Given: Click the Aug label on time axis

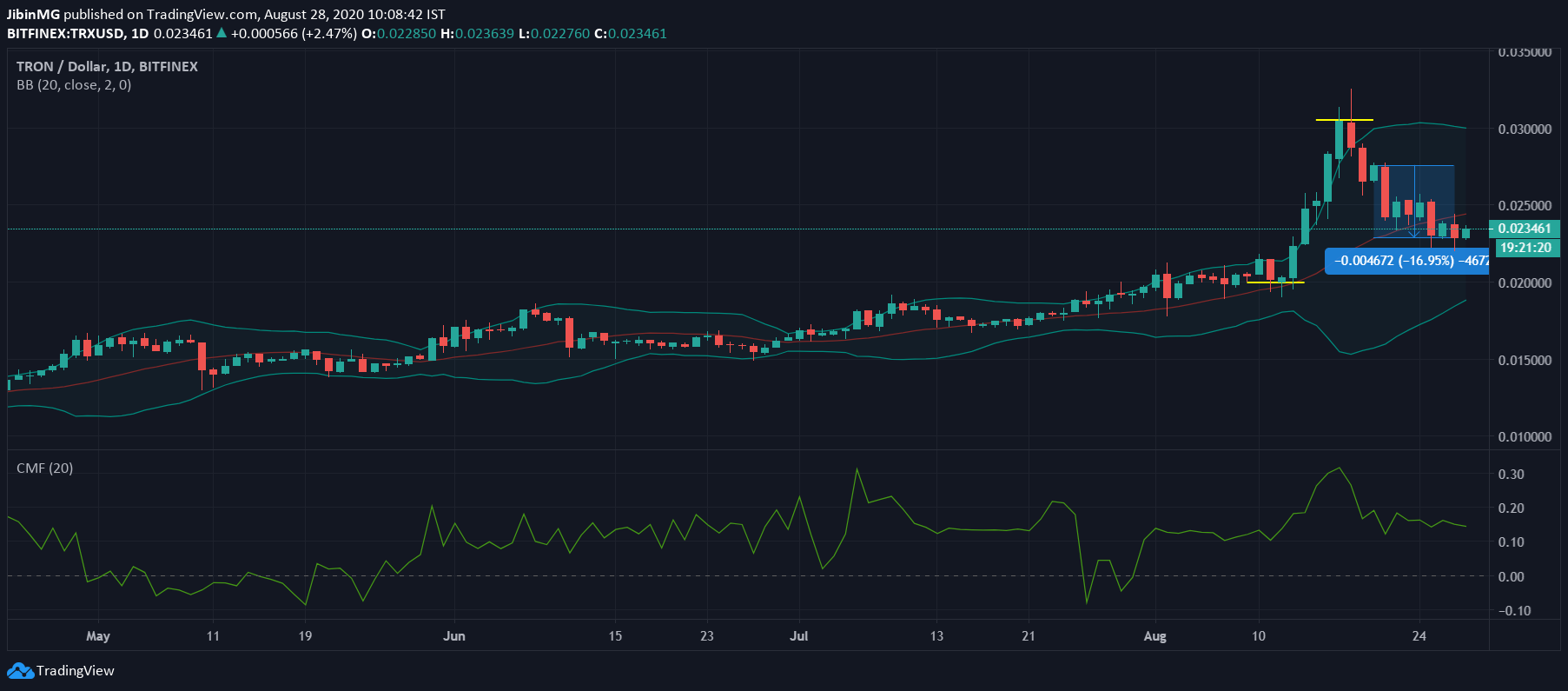Looking at the screenshot, I should (x=1154, y=636).
